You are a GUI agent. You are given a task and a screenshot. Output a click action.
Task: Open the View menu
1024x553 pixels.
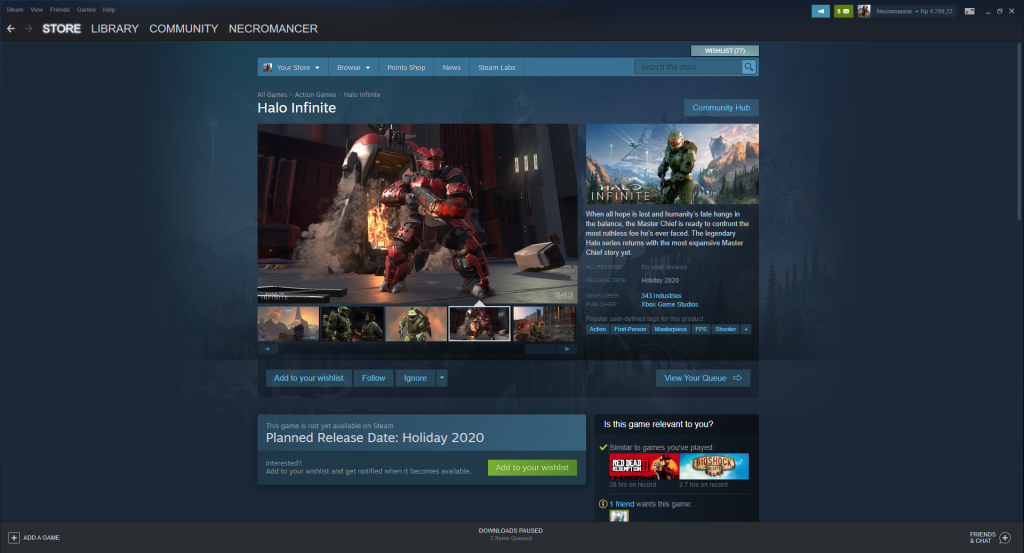(x=37, y=10)
